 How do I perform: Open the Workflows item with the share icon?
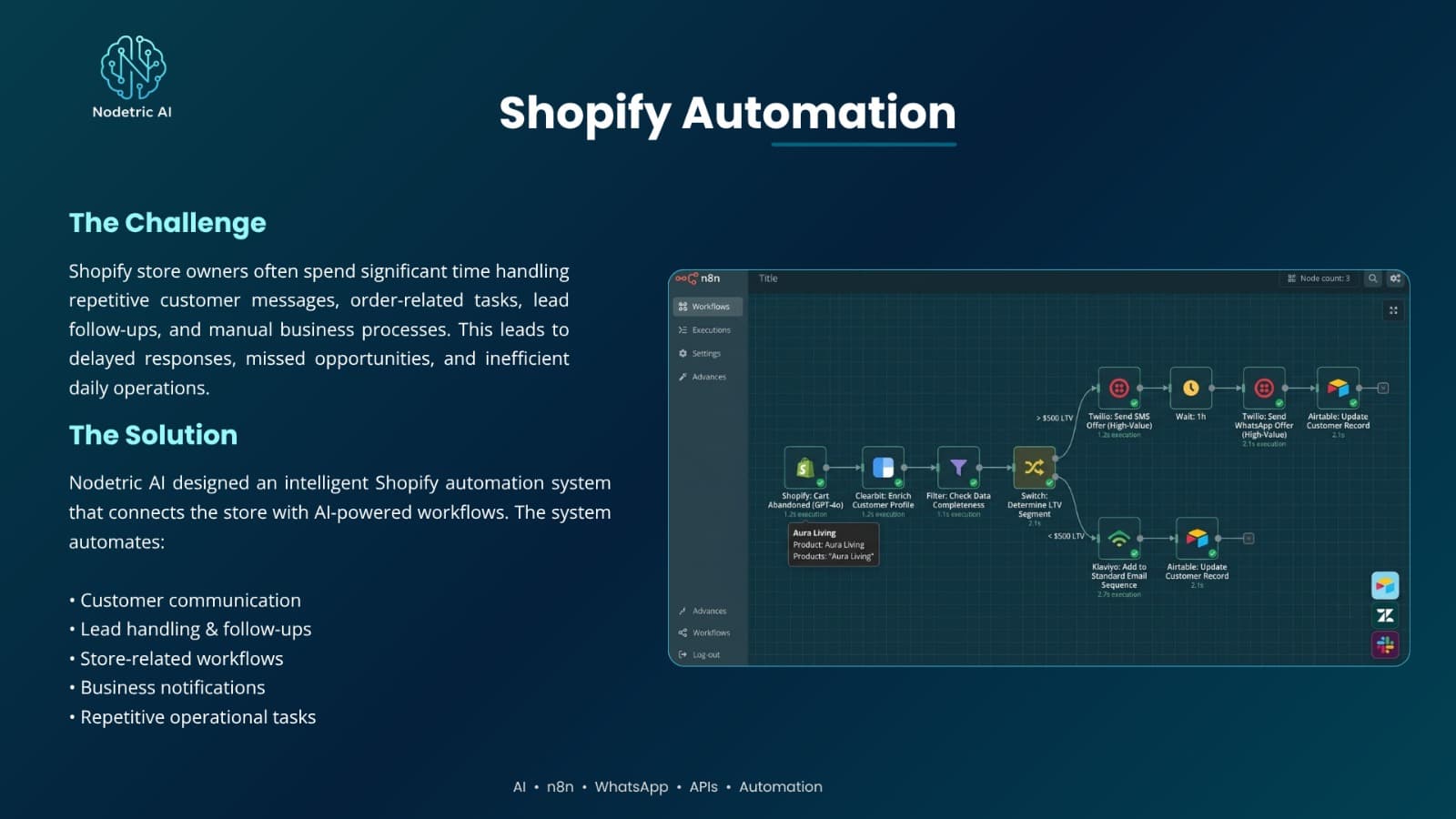[704, 632]
